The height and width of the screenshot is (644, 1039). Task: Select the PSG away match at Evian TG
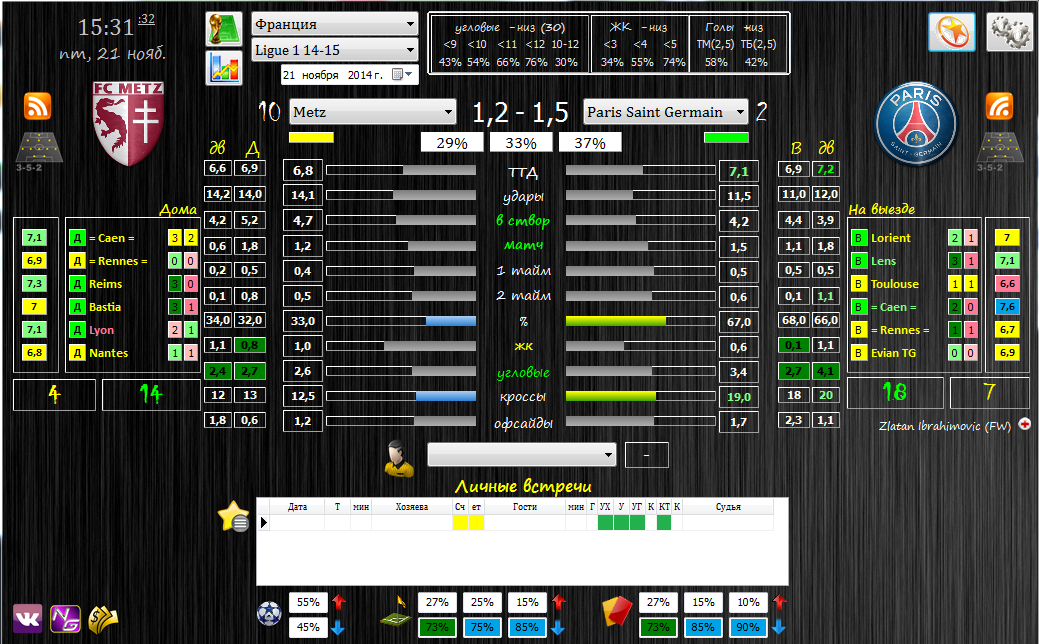click(914, 353)
